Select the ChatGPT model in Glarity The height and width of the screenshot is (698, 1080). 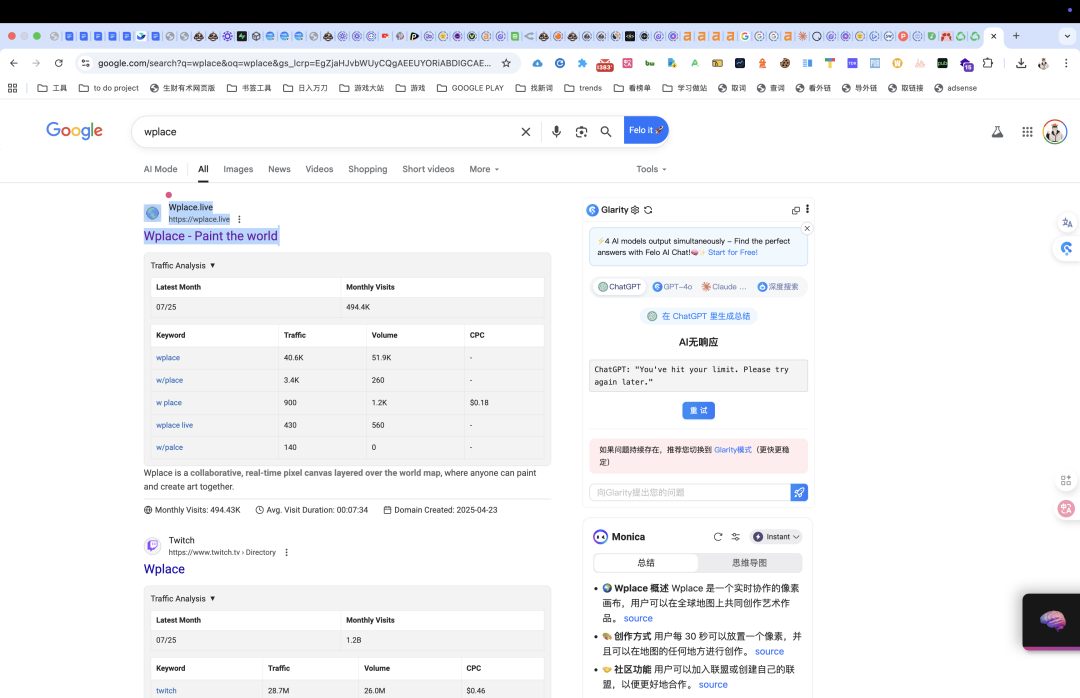pos(619,287)
